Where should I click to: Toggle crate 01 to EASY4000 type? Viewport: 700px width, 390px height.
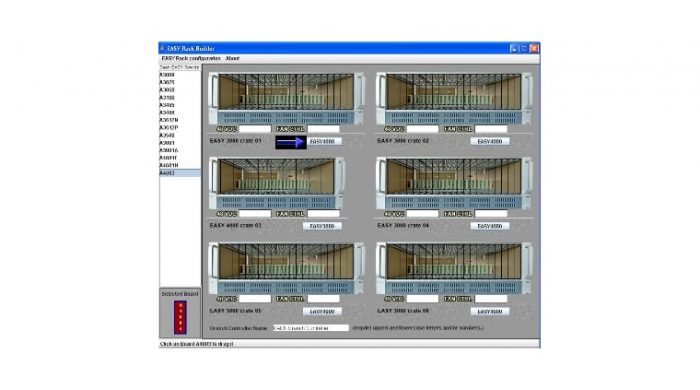pos(322,141)
